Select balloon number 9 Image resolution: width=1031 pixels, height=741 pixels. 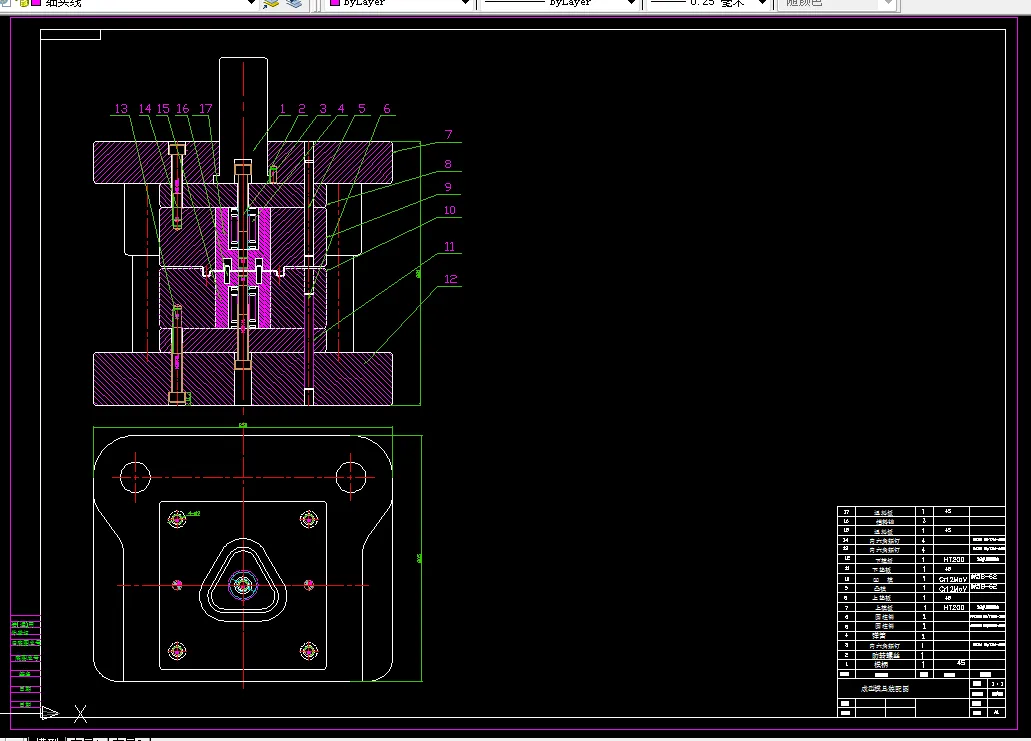coord(448,187)
